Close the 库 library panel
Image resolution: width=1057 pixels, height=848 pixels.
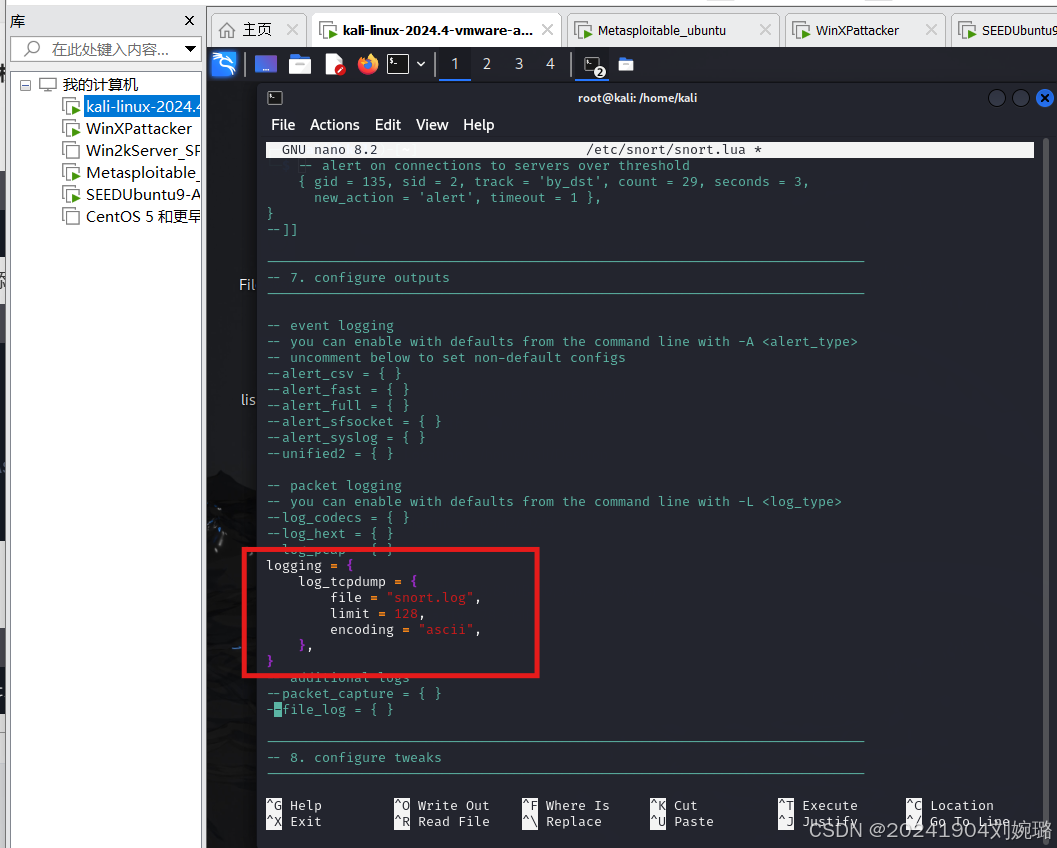[x=189, y=21]
